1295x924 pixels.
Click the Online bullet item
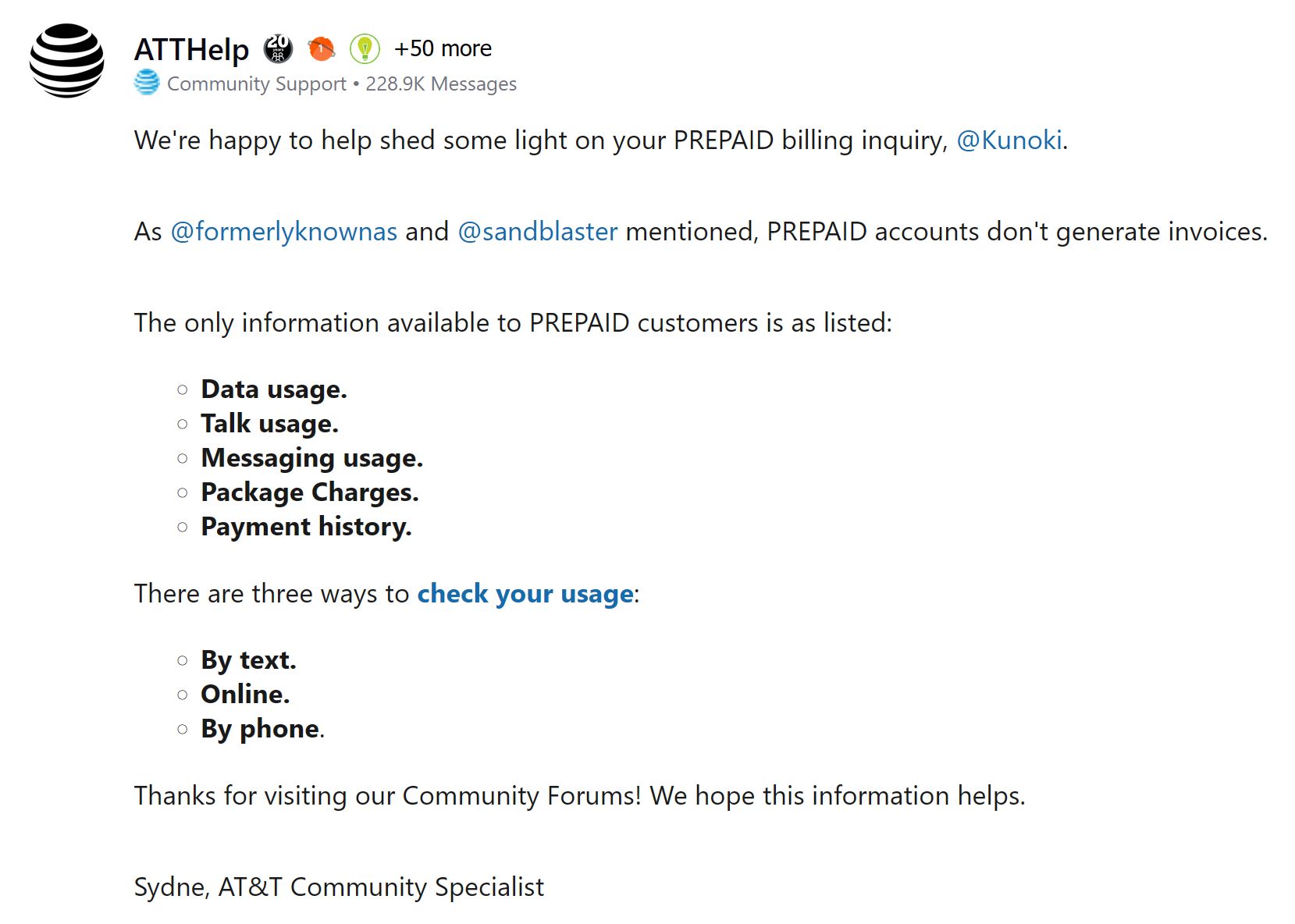[245, 695]
